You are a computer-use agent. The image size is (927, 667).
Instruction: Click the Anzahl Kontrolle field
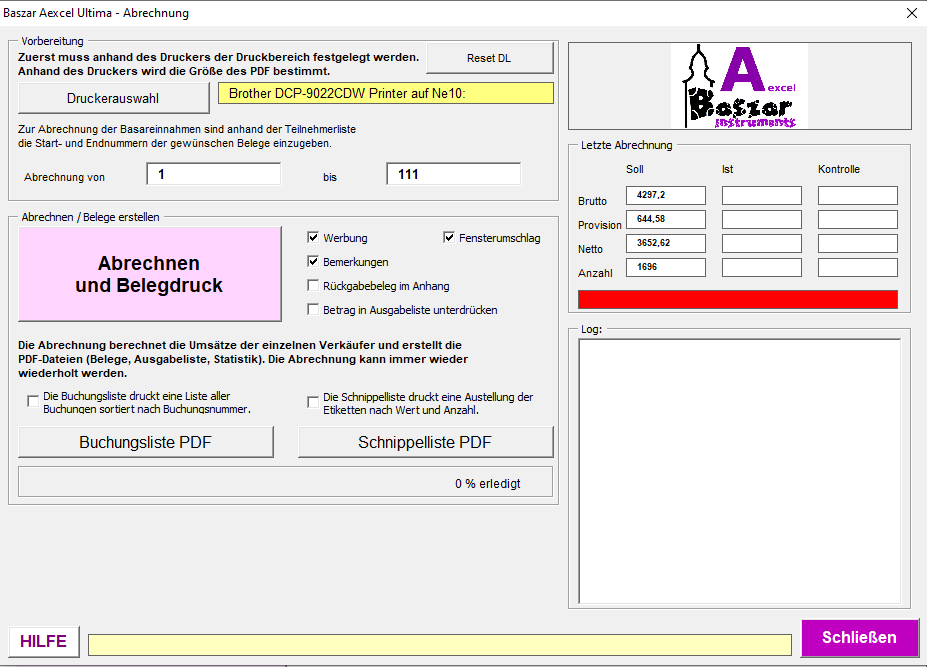(x=858, y=267)
